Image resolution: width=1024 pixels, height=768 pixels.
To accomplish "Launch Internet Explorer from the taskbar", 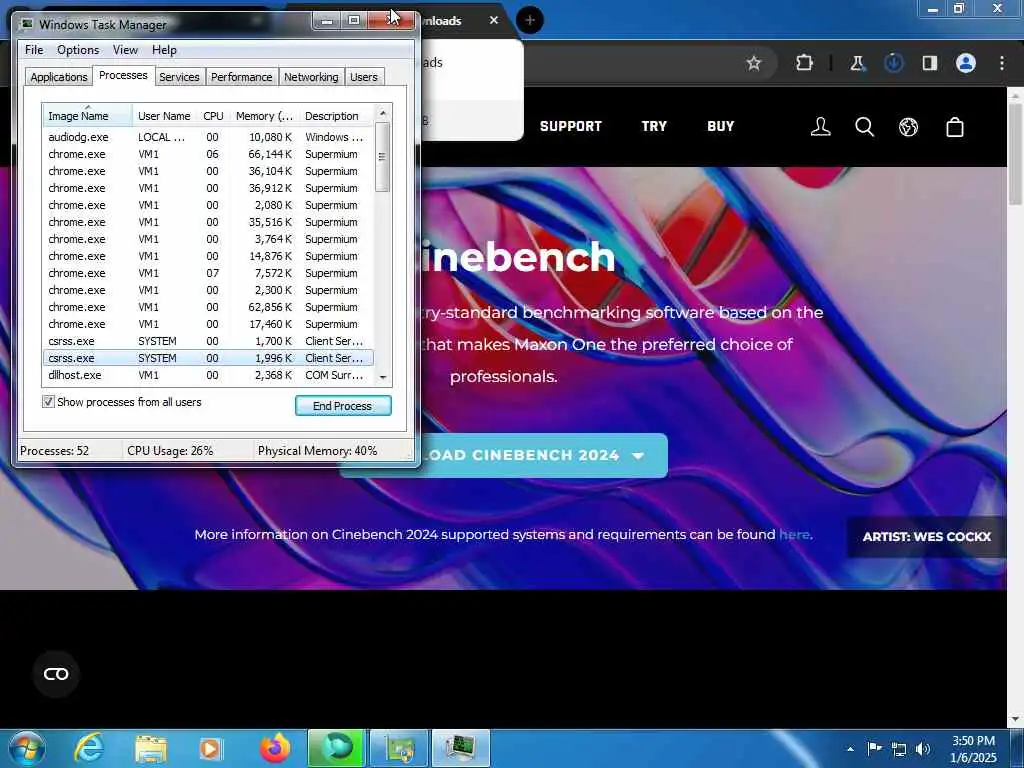I will [89, 748].
